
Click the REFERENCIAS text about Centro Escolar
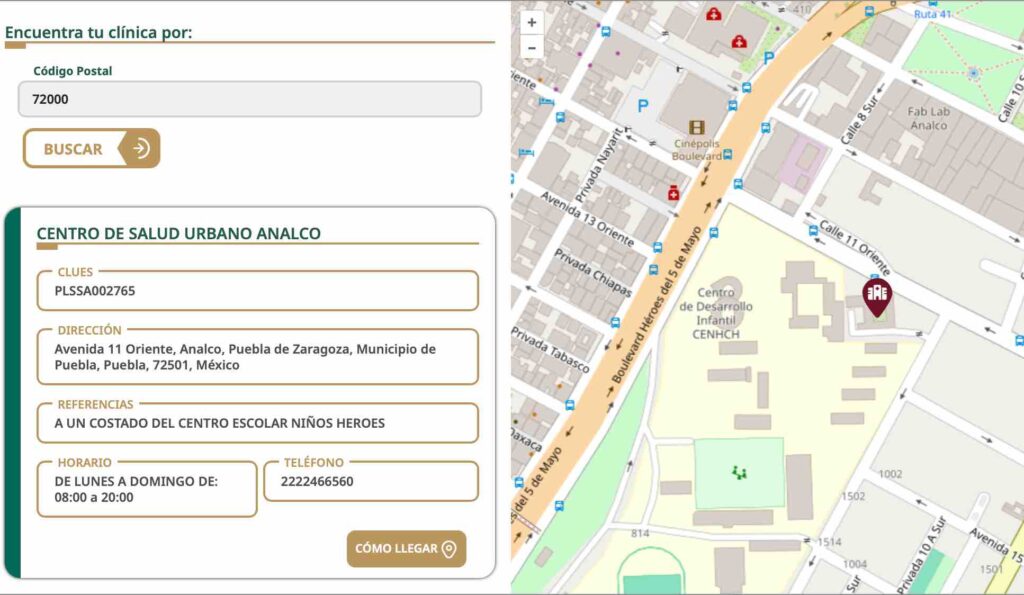219,423
